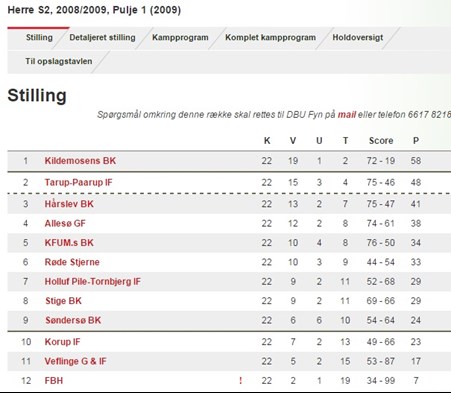Open the Tarup-Paarup IF team link

(79, 182)
